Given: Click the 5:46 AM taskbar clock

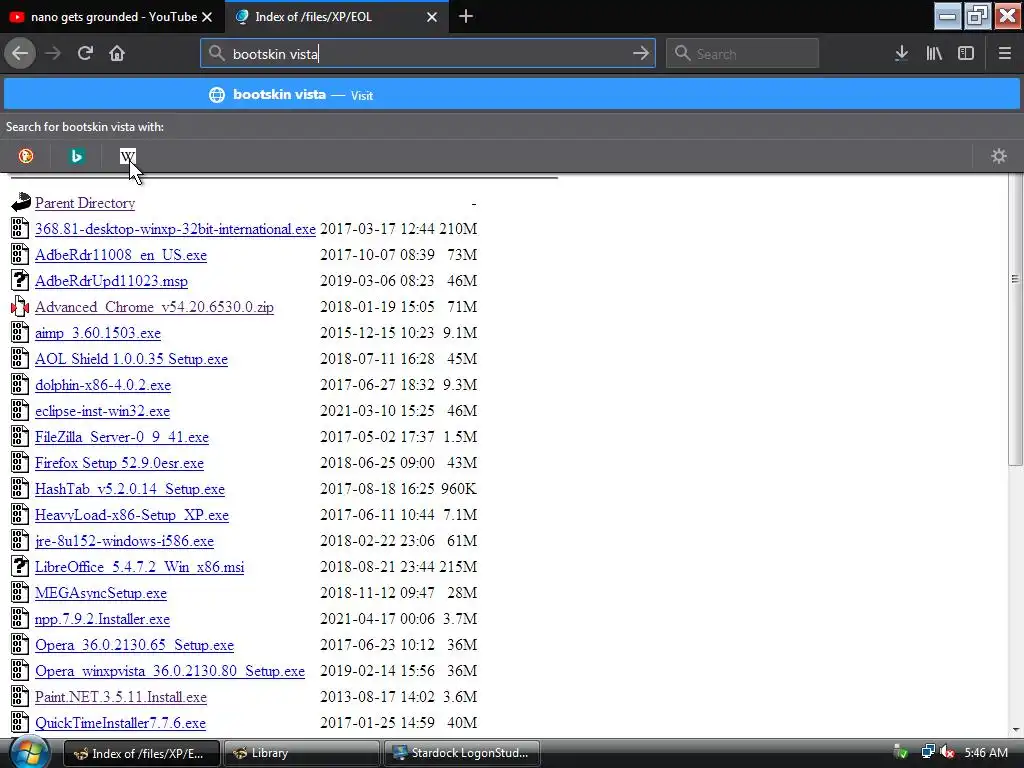Looking at the screenshot, I should click(985, 753).
